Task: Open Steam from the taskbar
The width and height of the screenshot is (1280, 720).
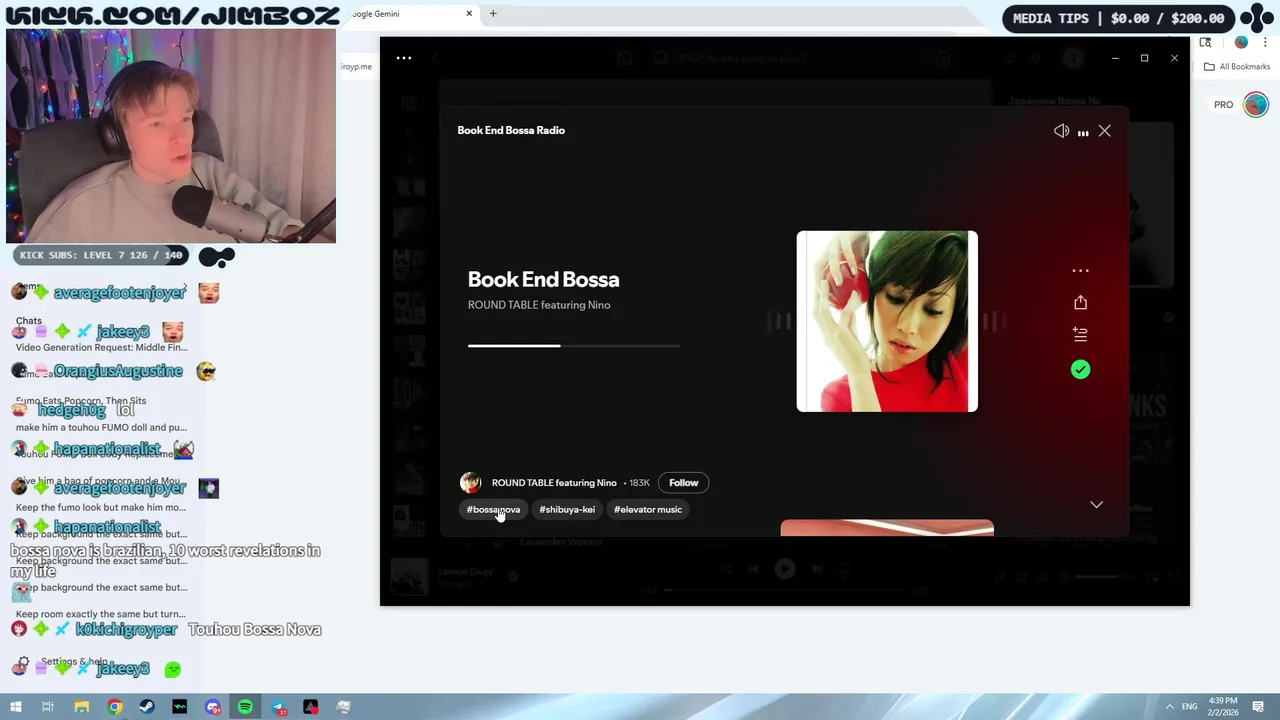Action: tap(147, 707)
